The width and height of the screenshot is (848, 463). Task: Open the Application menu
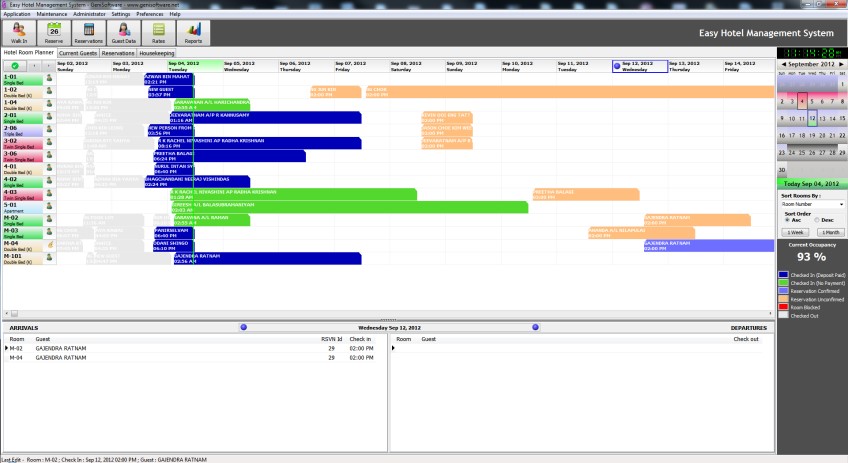click(x=17, y=14)
